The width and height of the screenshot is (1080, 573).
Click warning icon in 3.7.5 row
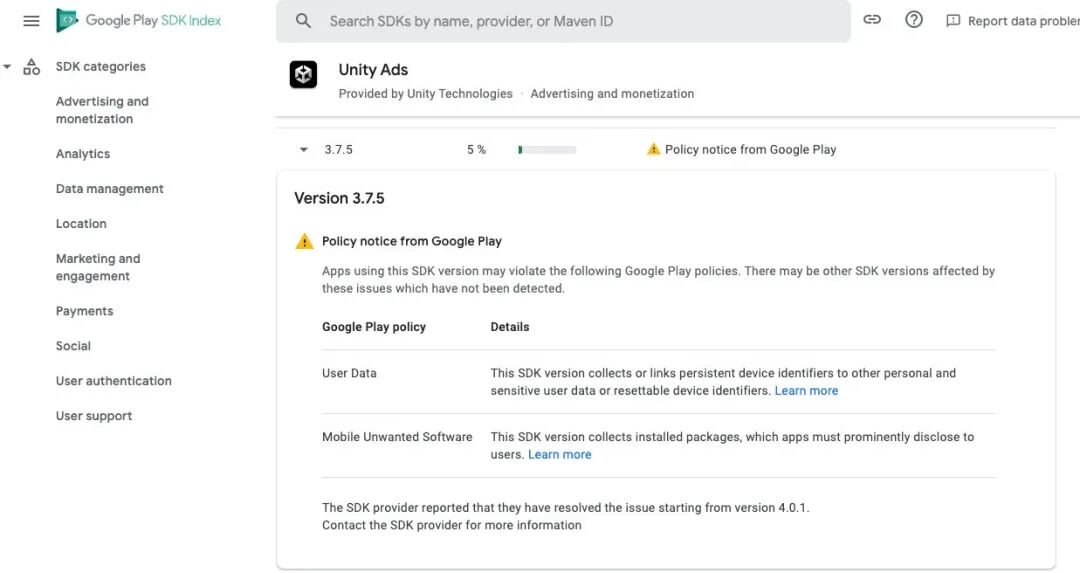[653, 149]
